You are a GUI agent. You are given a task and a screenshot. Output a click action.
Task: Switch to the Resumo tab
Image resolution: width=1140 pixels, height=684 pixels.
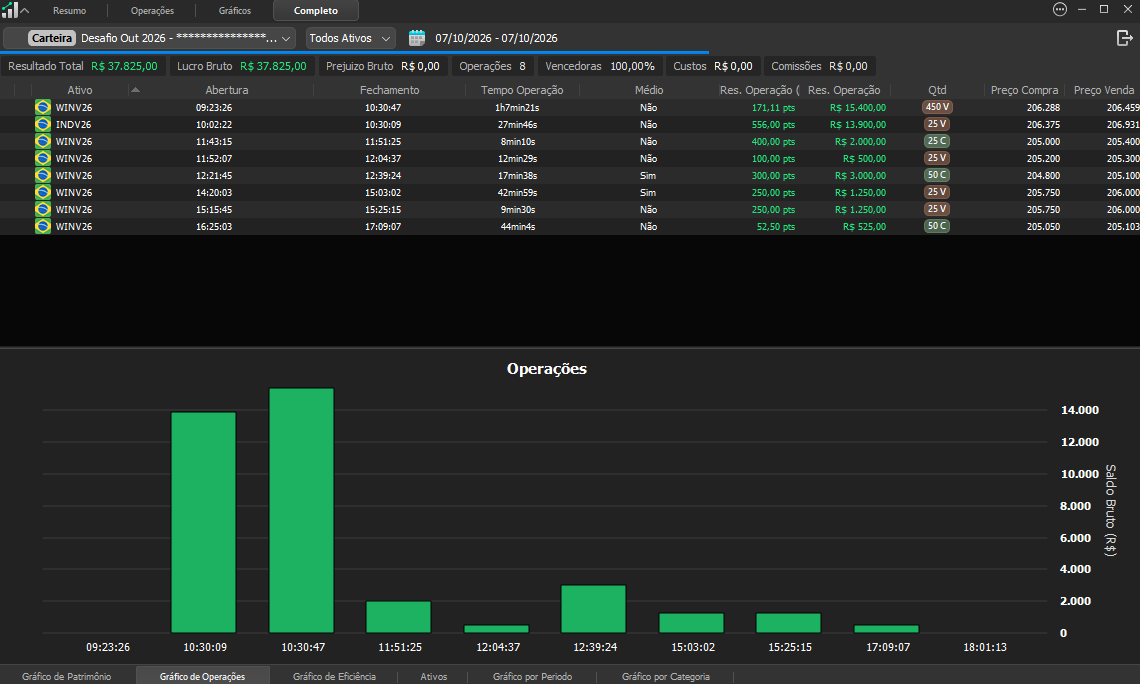click(69, 11)
